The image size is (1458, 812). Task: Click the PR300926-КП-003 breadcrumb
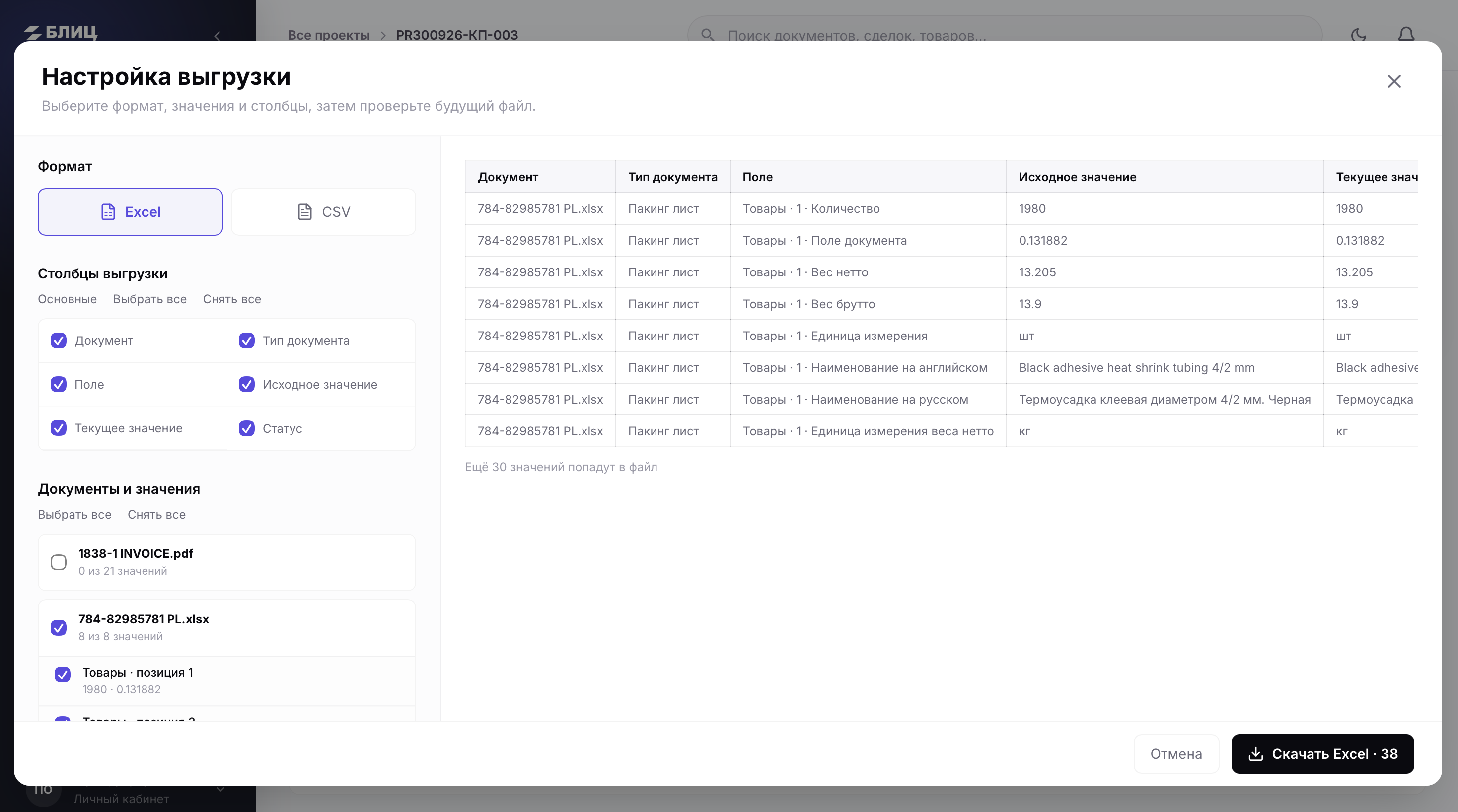coord(457,35)
